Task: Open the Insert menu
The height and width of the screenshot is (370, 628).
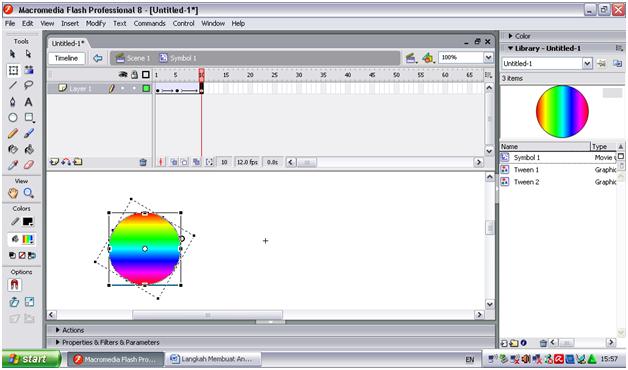Action: (70, 24)
